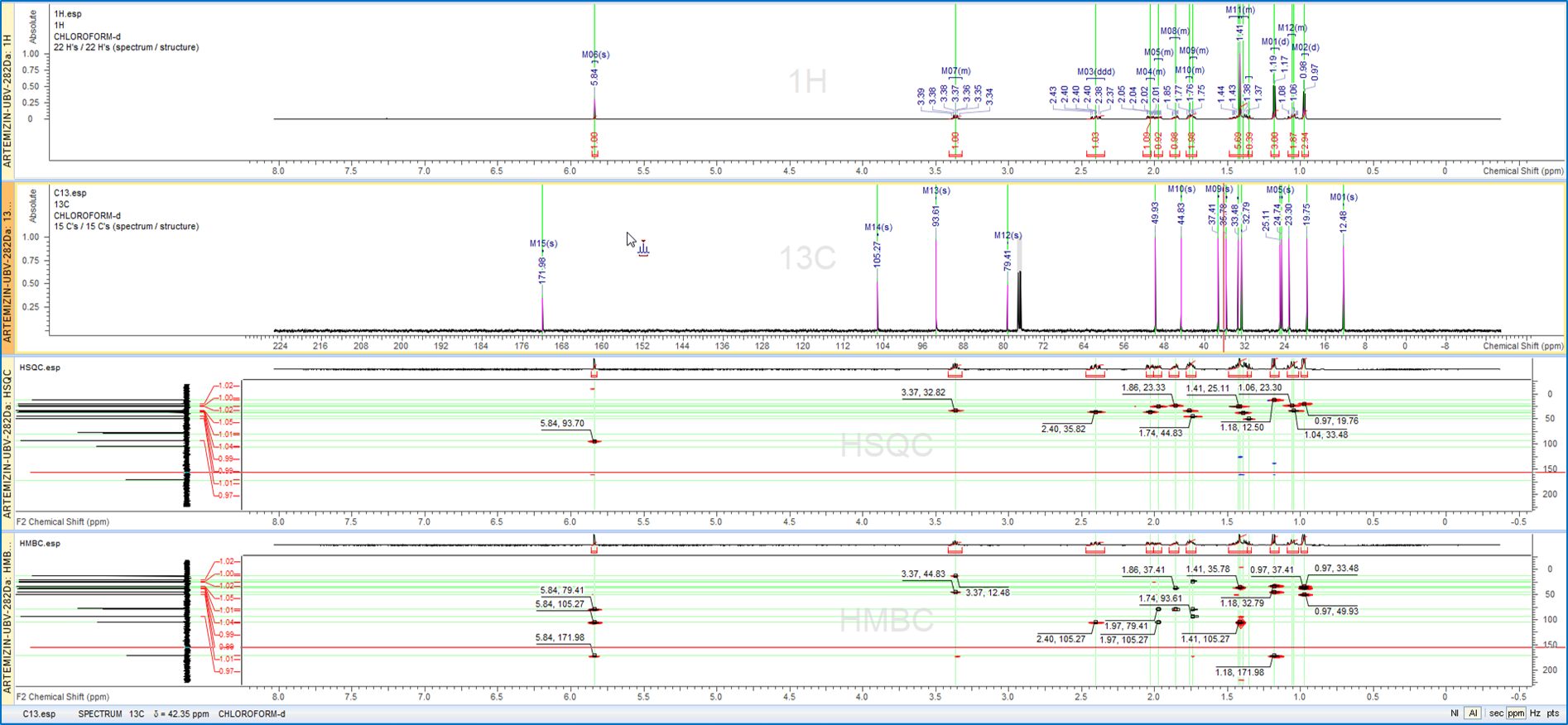1568x725 pixels.
Task: Click the M15(s) label in 13C spectrum
Action: [x=543, y=243]
